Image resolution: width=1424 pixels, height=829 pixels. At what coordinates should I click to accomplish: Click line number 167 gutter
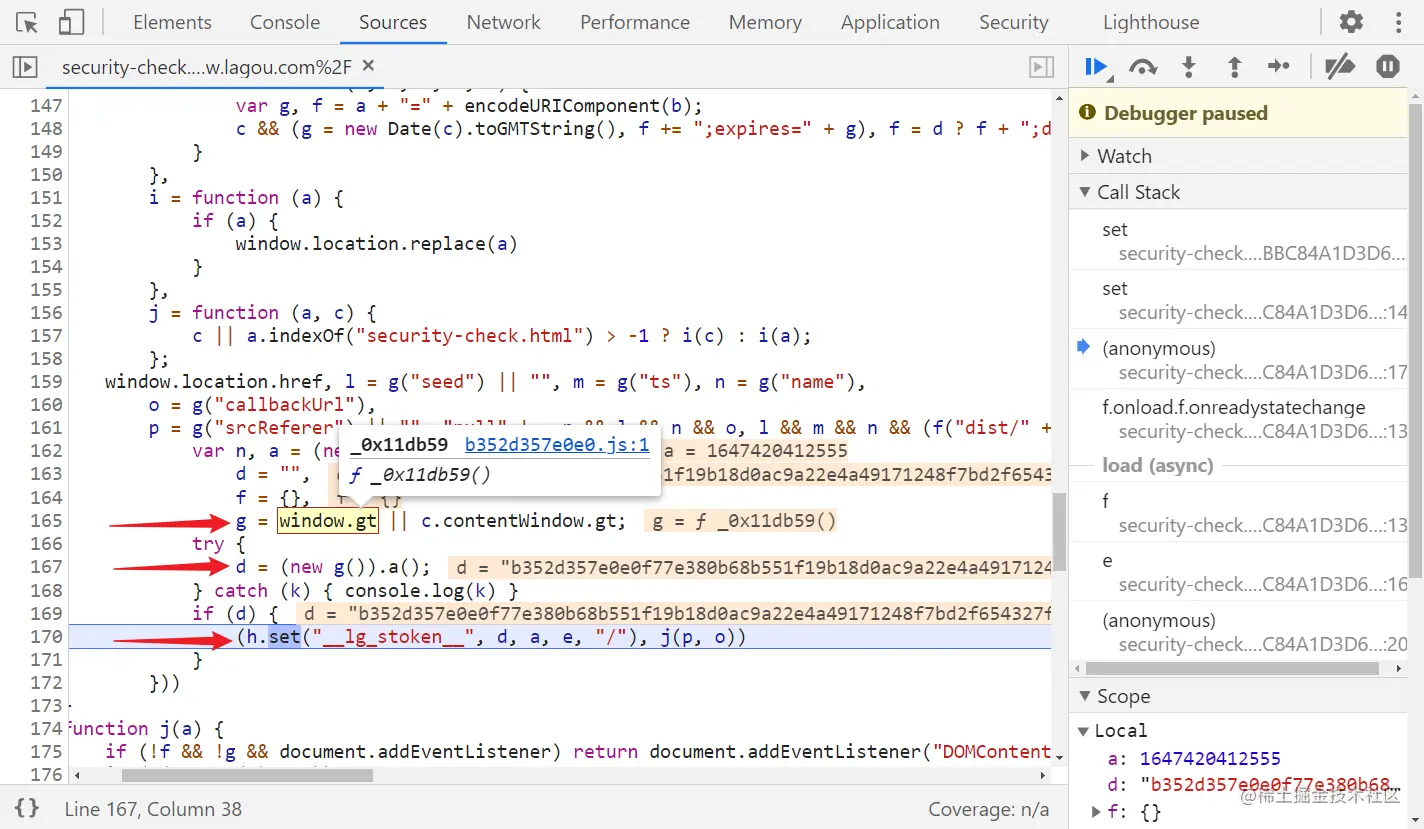(46, 567)
